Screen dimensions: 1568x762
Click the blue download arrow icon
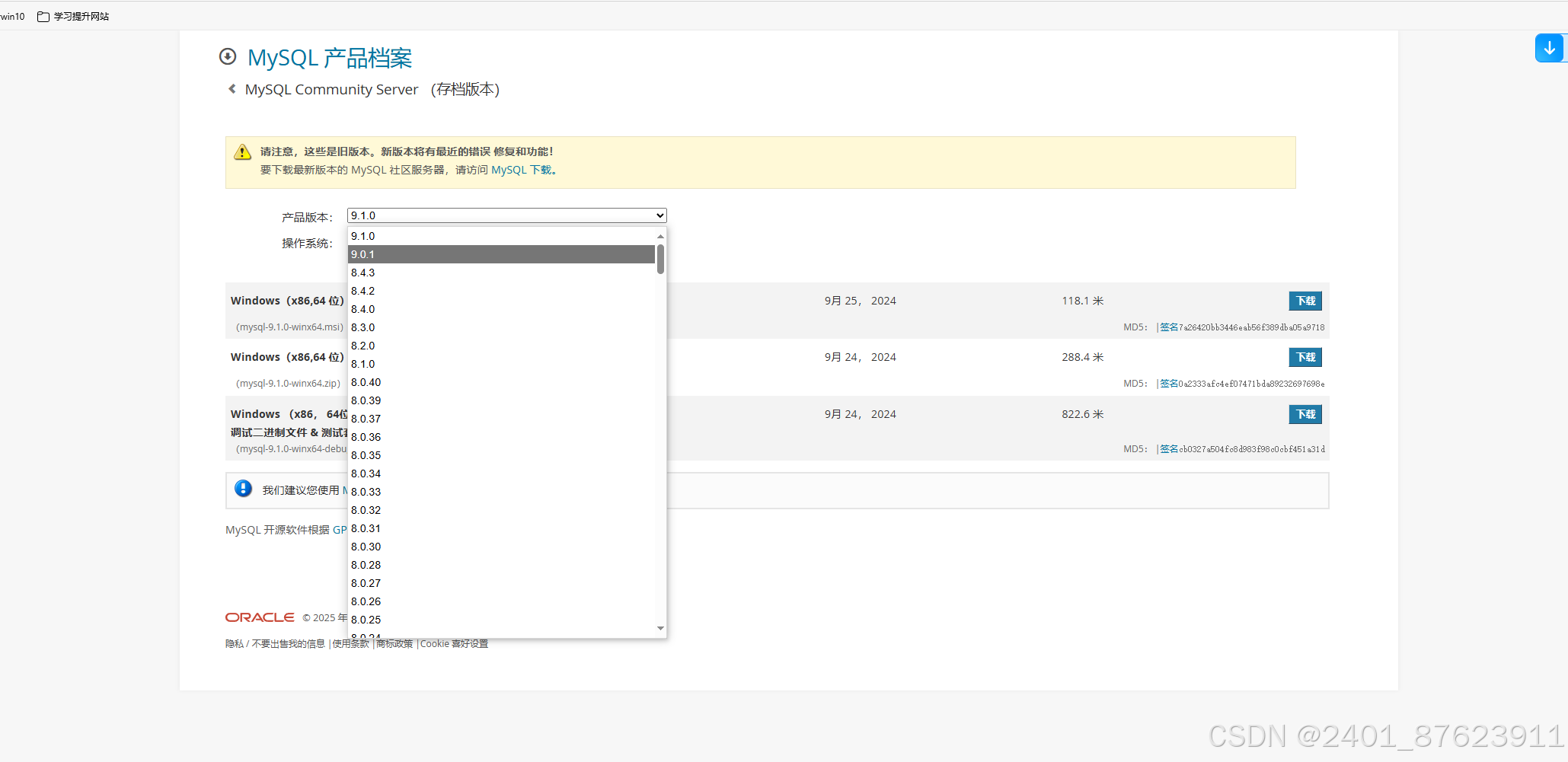pyautogui.click(x=1549, y=48)
